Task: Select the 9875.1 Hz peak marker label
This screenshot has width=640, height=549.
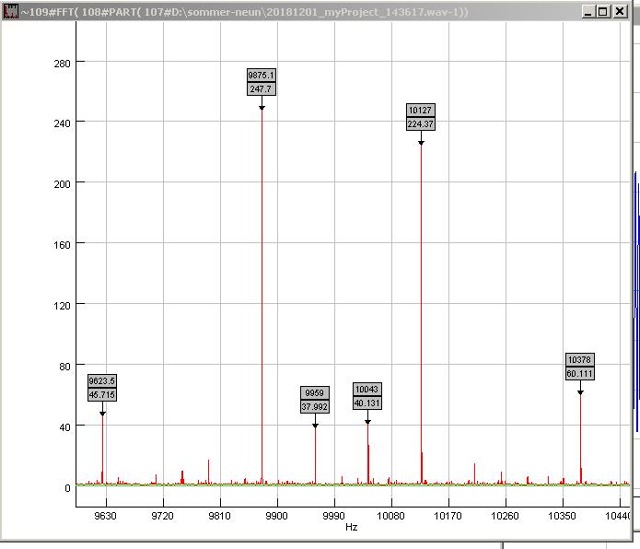Action: click(262, 75)
